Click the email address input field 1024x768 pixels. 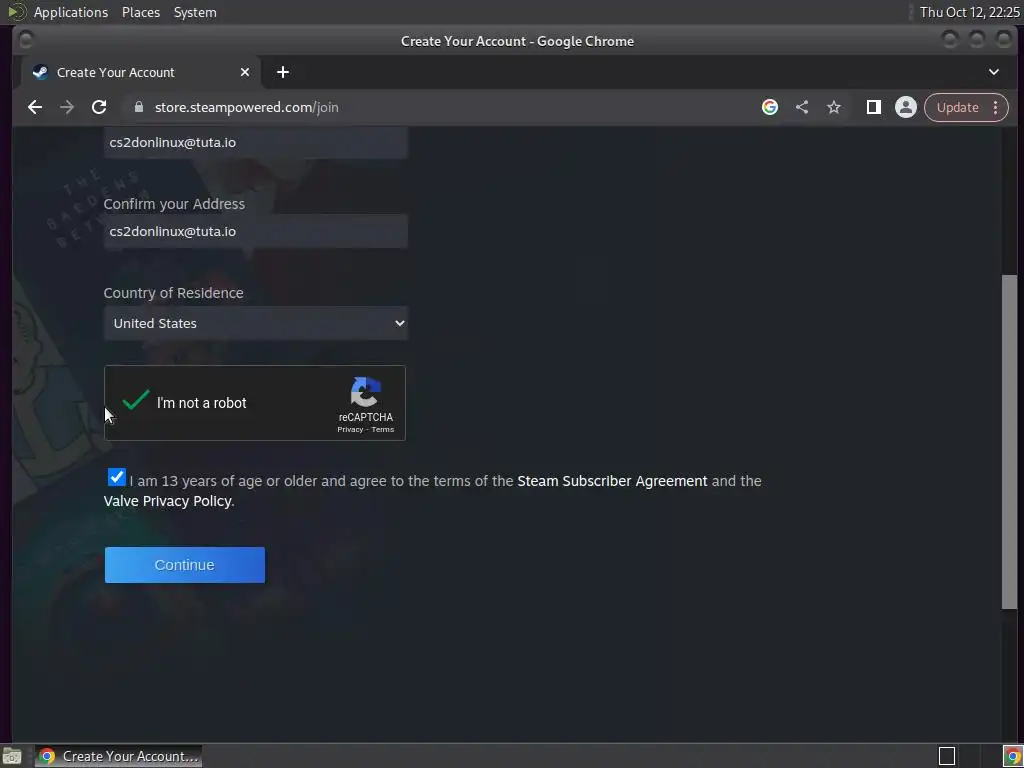[x=255, y=142]
